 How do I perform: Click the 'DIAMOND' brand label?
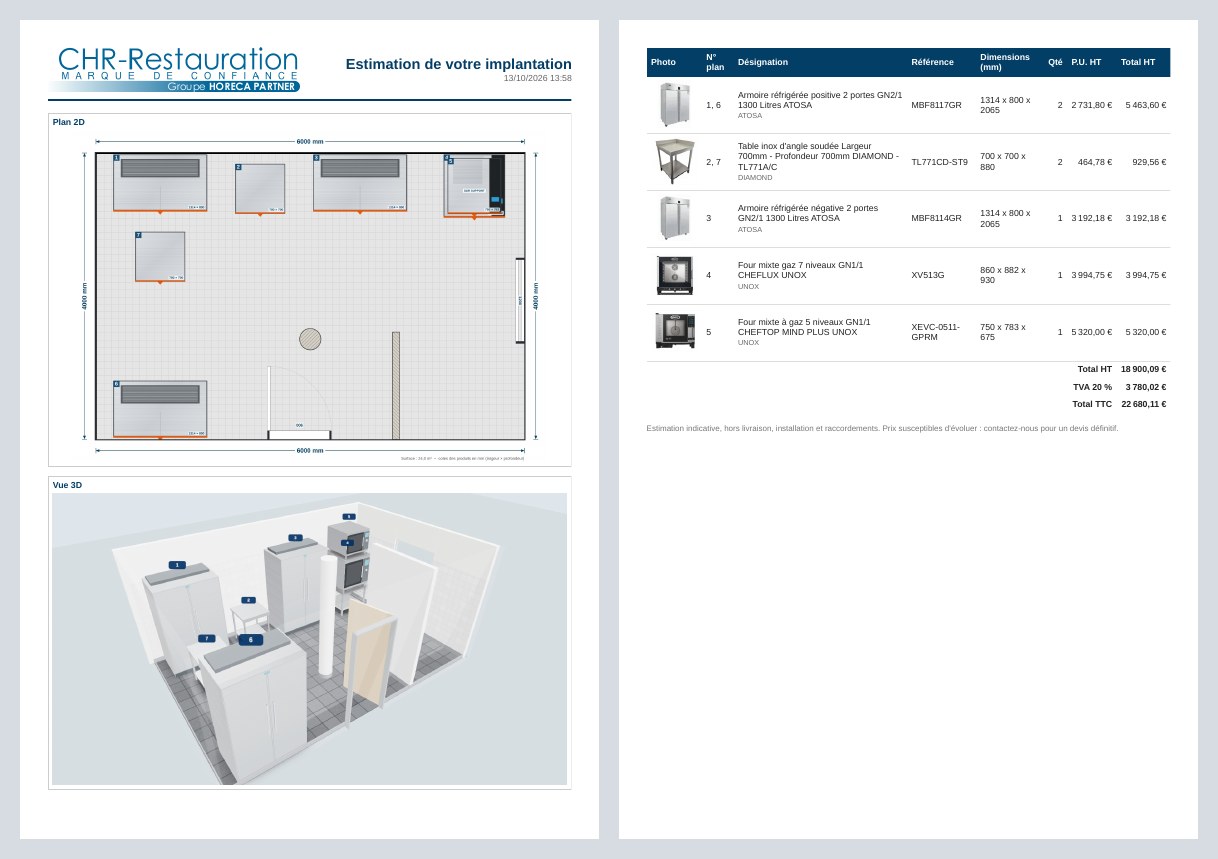pyautogui.click(x=755, y=178)
